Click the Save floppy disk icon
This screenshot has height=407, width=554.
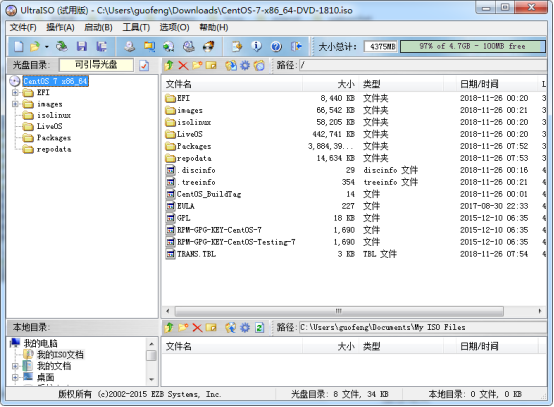click(x=82, y=46)
